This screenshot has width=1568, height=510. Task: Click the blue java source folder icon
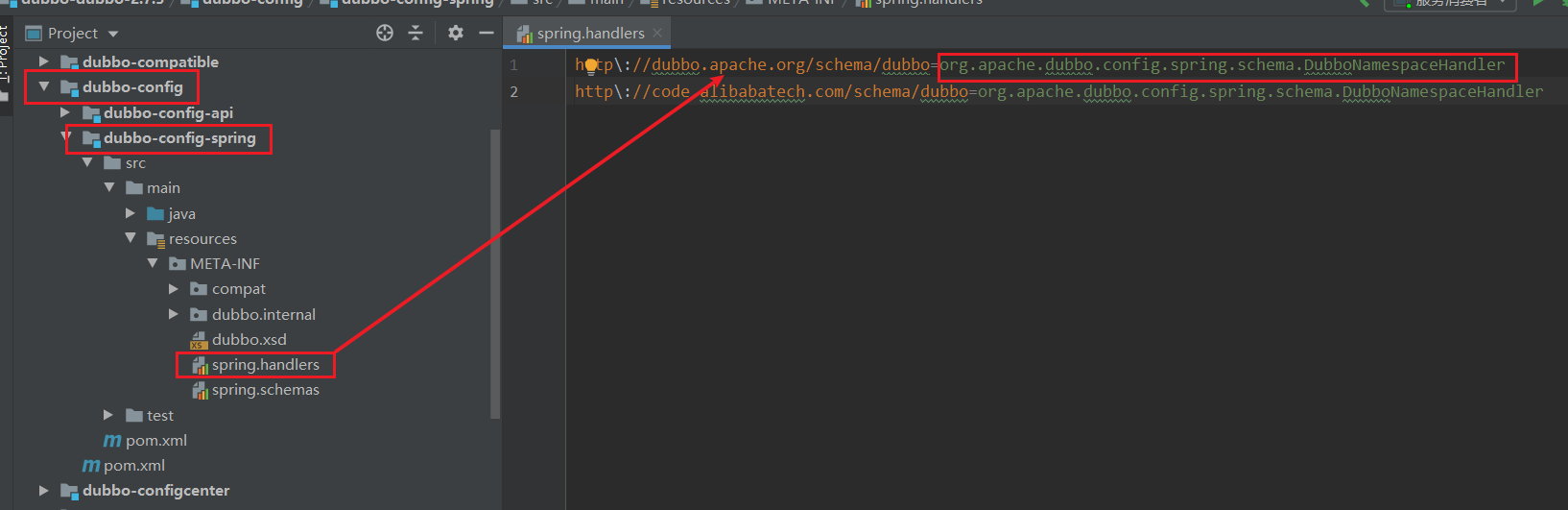(x=155, y=213)
